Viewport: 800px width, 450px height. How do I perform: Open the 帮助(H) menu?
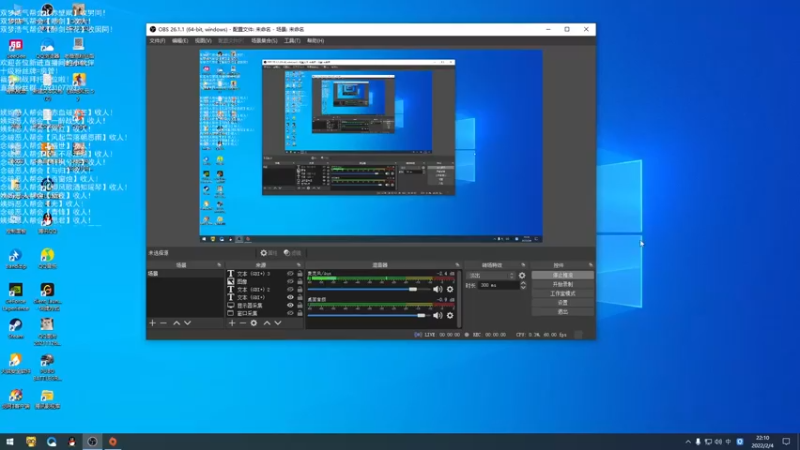(x=315, y=41)
